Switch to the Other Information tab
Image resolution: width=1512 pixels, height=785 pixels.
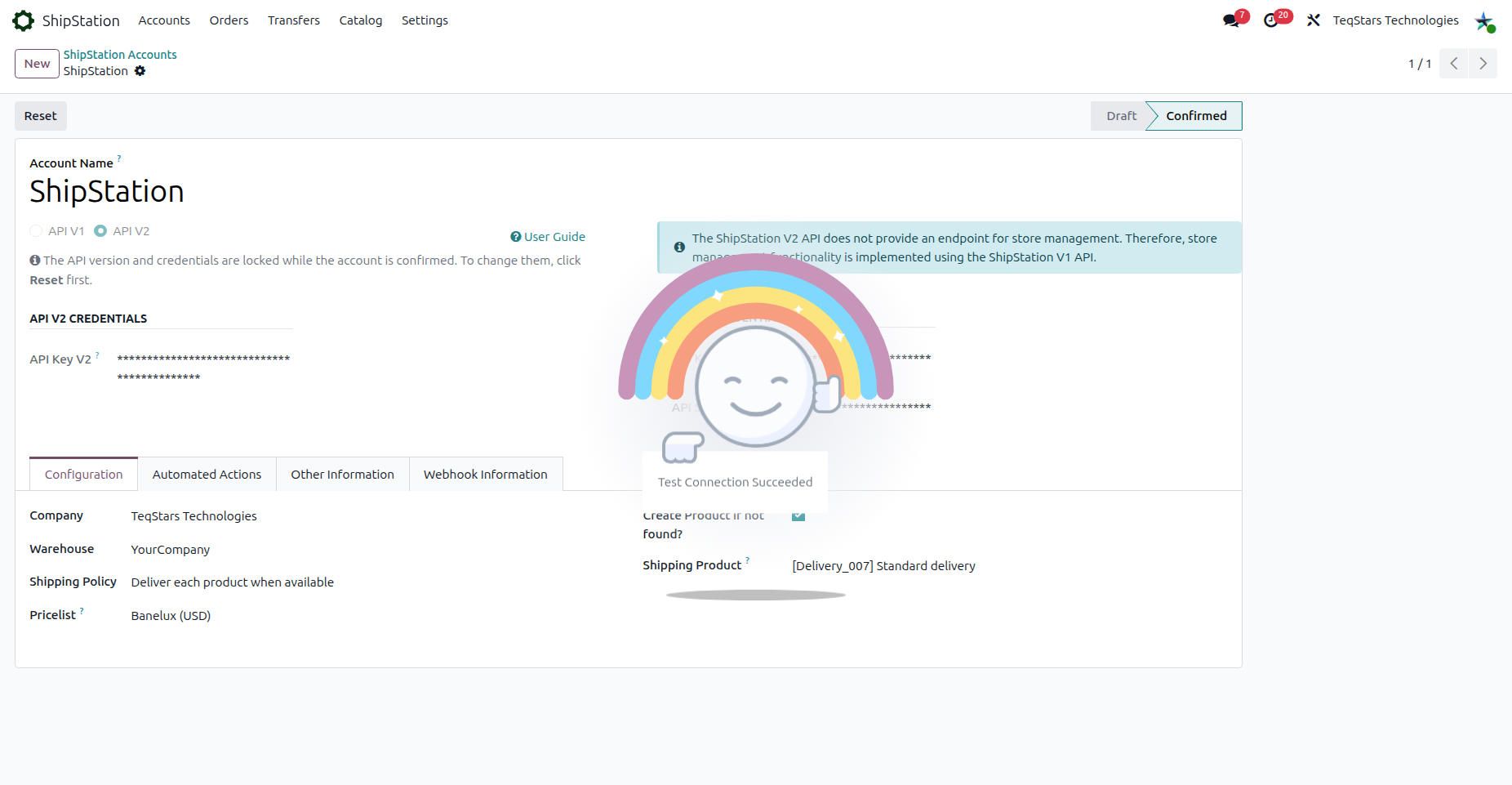click(343, 475)
